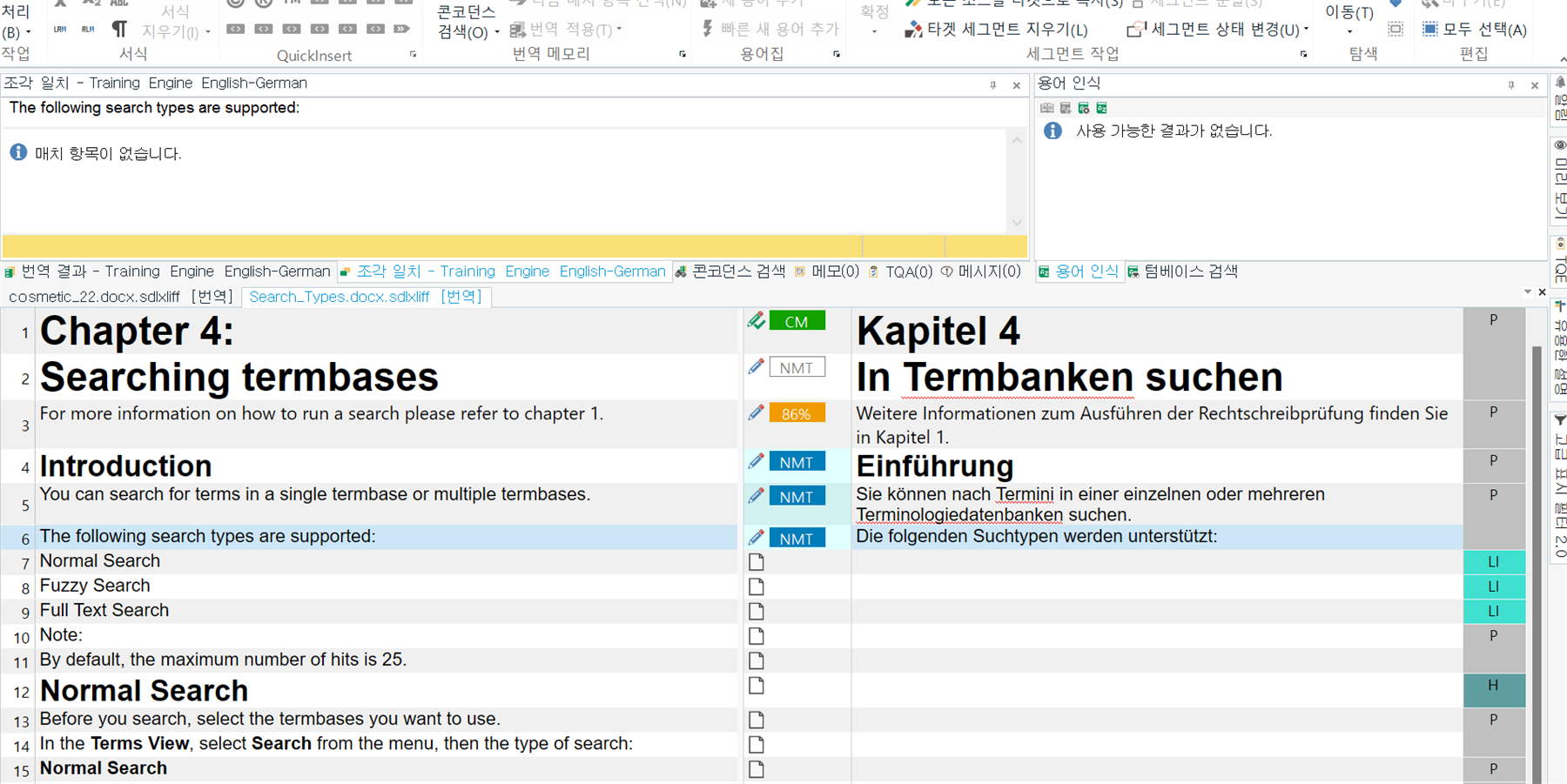Pin the 용어 인식 panel
Viewport: 1567px width, 784px height.
coord(1511,85)
